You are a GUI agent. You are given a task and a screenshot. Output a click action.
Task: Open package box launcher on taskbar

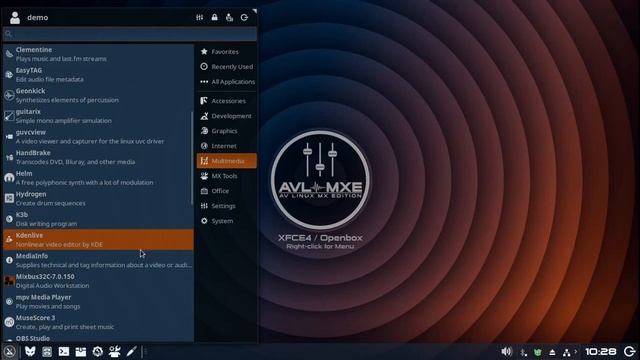pos(81,351)
